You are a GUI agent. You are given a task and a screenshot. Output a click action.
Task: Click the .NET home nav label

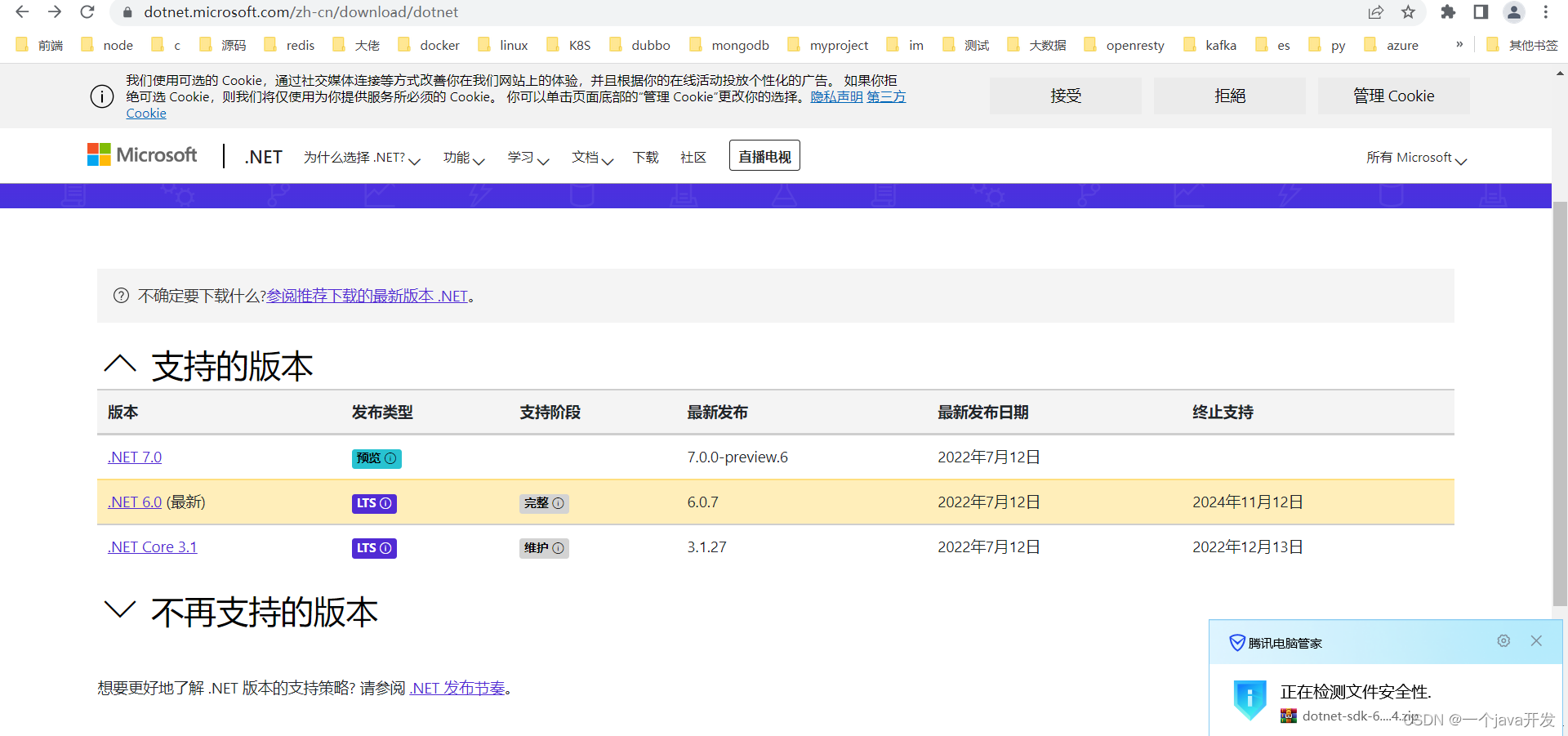pos(263,157)
